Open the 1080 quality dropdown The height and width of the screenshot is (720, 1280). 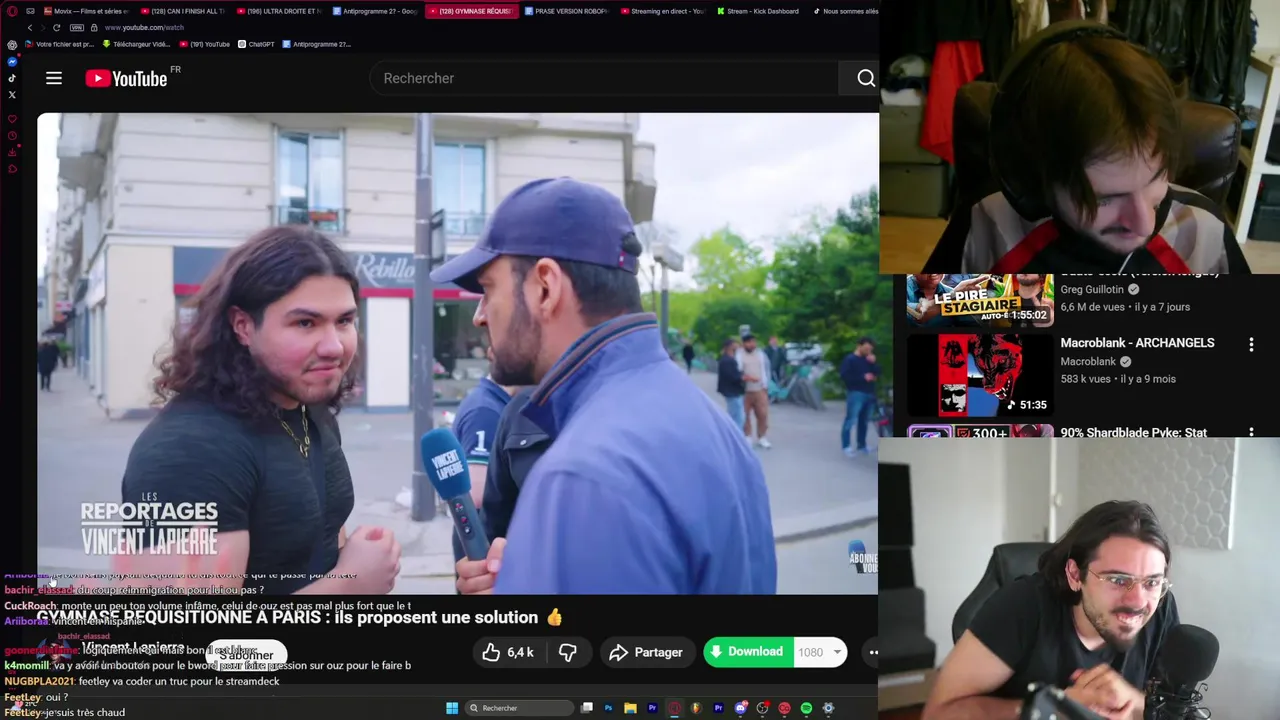[x=820, y=652]
